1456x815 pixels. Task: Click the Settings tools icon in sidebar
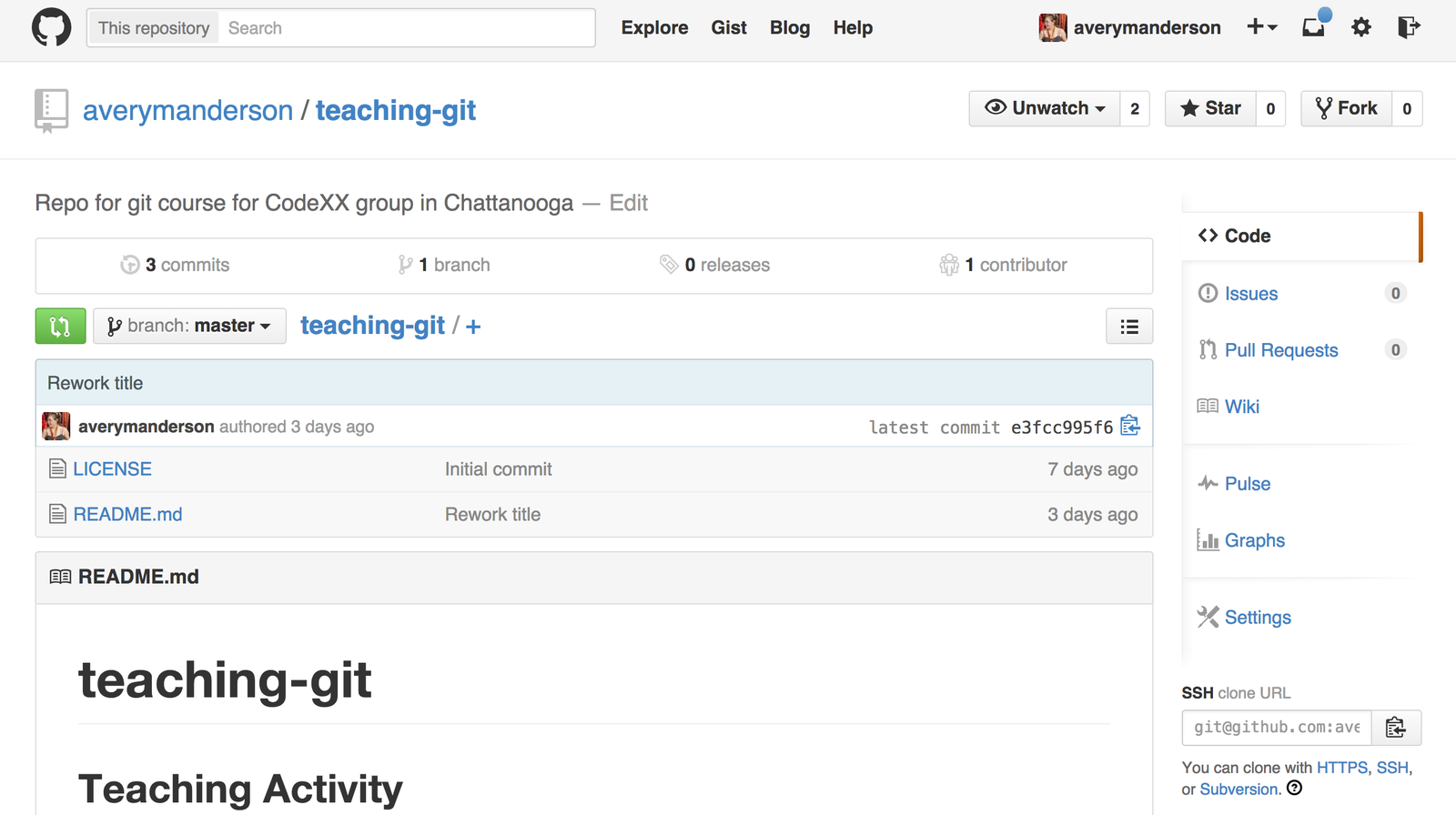coord(1208,617)
